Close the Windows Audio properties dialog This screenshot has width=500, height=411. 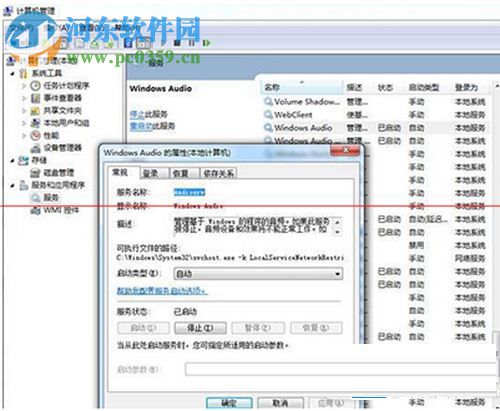tap(345, 151)
